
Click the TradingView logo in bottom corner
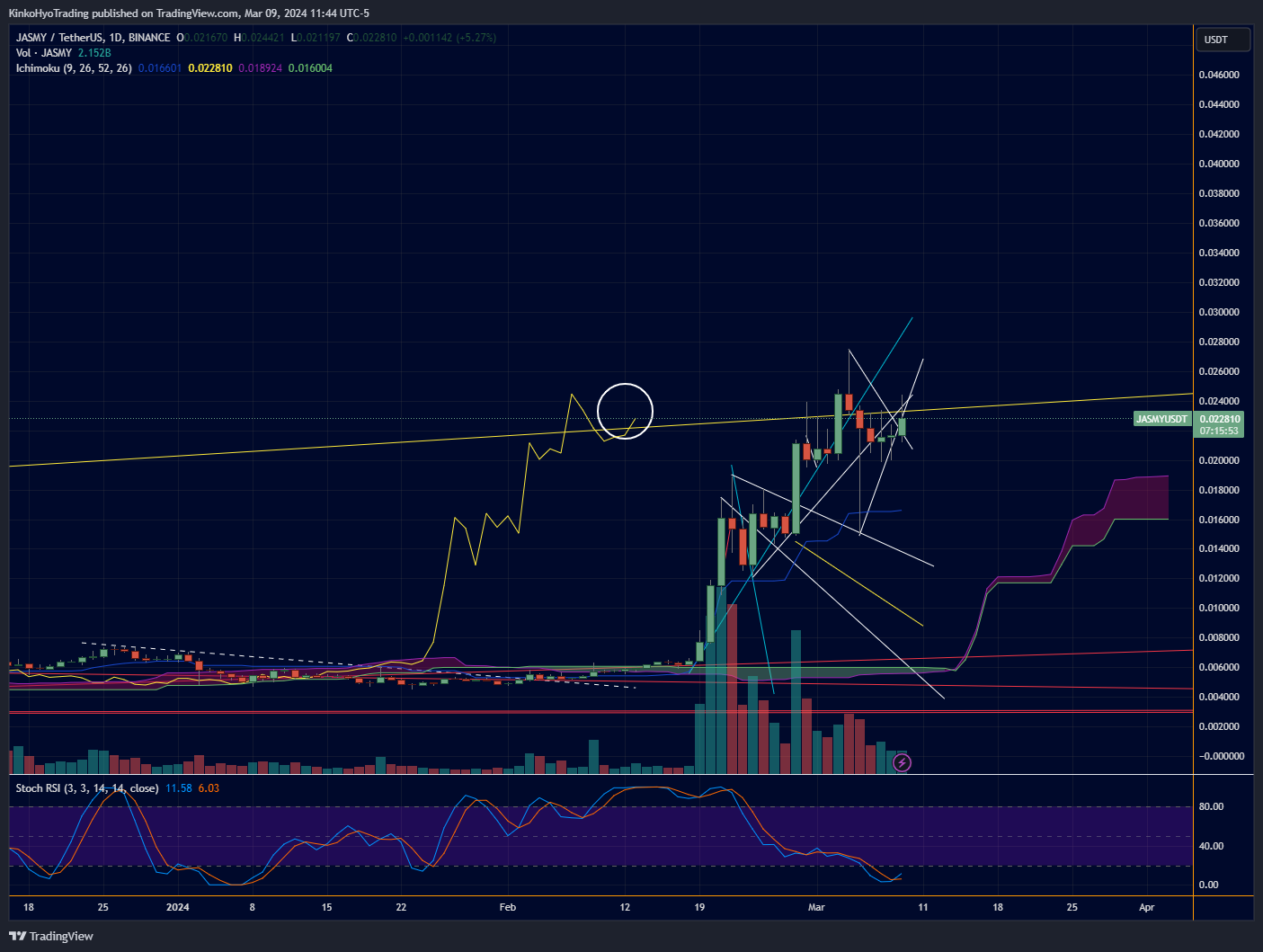tap(51, 936)
